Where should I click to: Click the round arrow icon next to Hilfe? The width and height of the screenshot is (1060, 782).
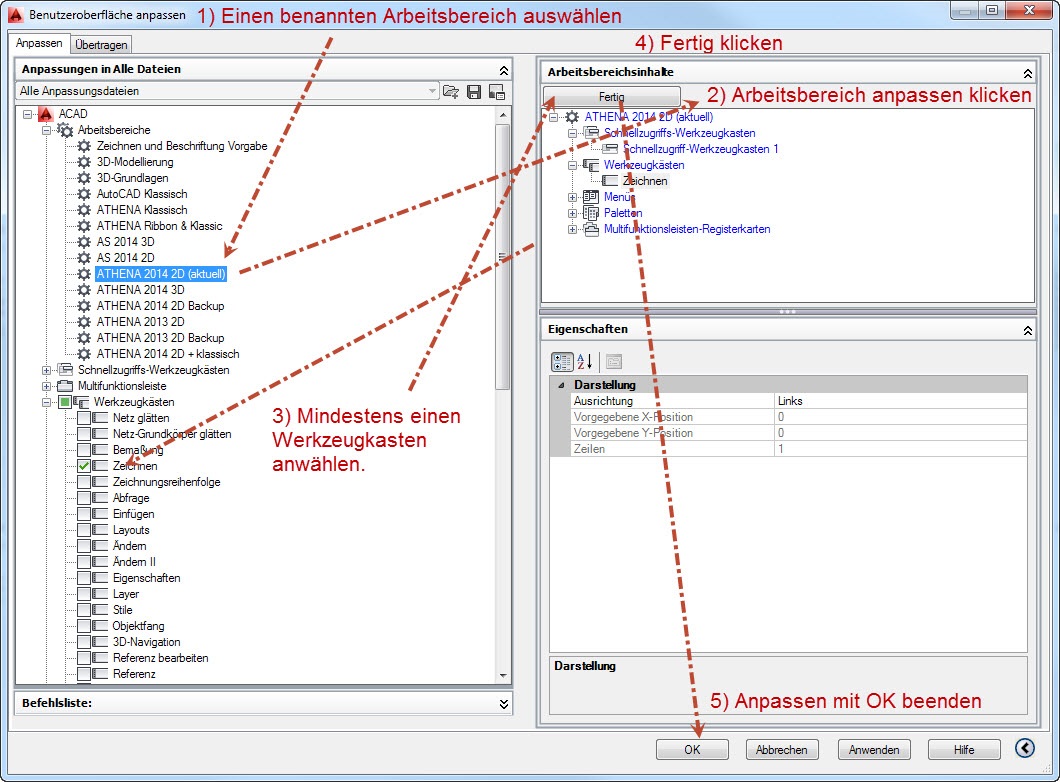(1025, 749)
